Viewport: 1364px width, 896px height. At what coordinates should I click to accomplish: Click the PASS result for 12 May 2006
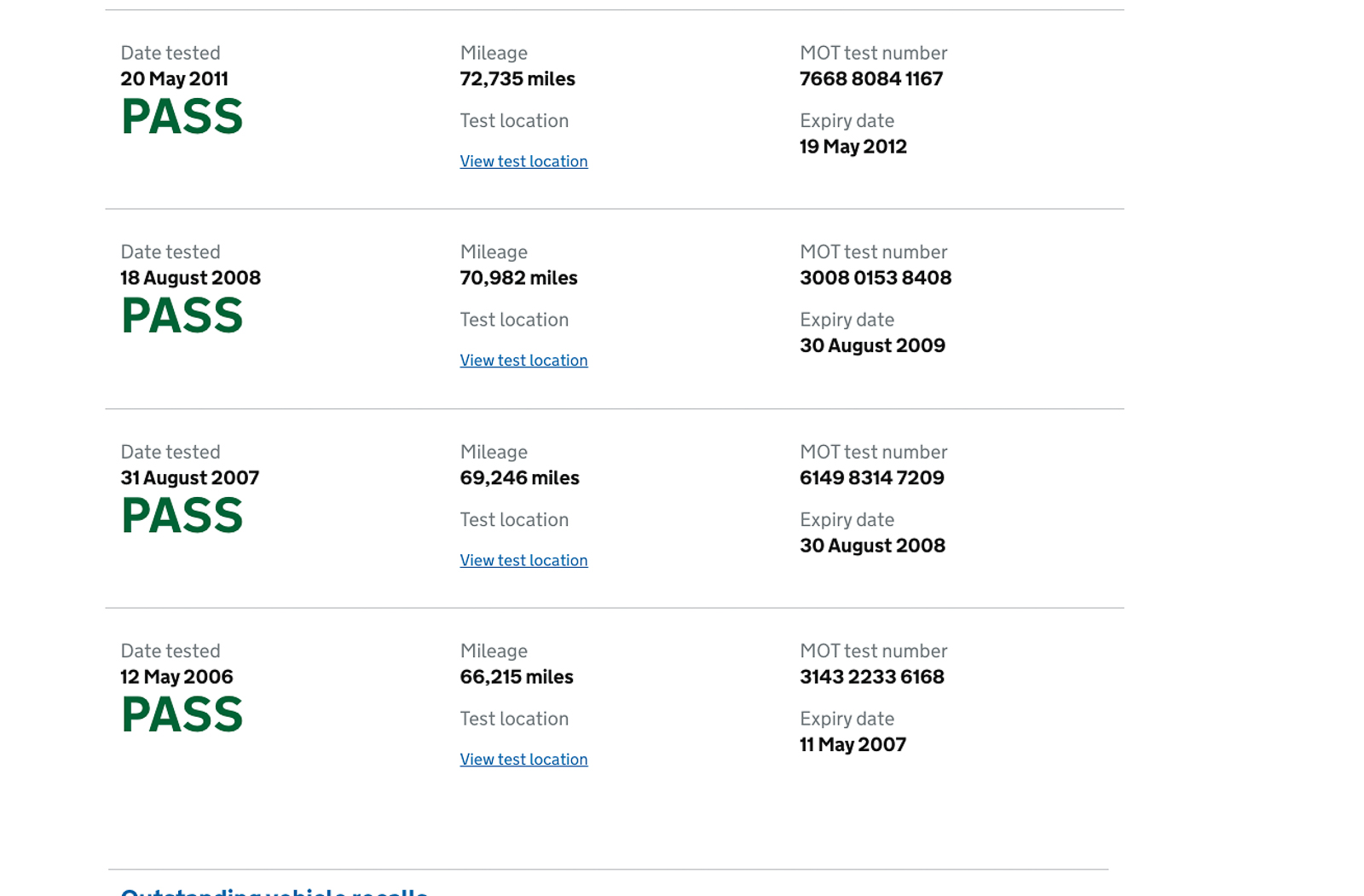coord(182,714)
